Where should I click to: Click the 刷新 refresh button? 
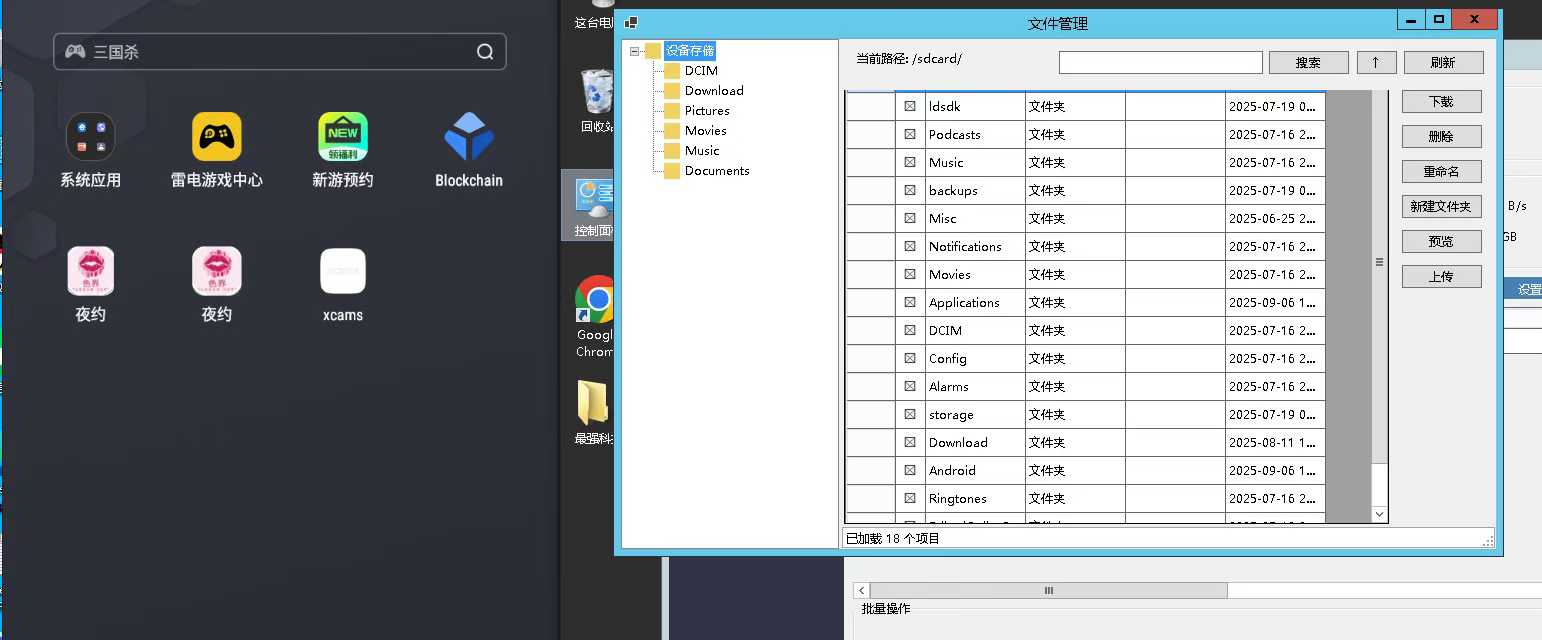pos(1443,61)
